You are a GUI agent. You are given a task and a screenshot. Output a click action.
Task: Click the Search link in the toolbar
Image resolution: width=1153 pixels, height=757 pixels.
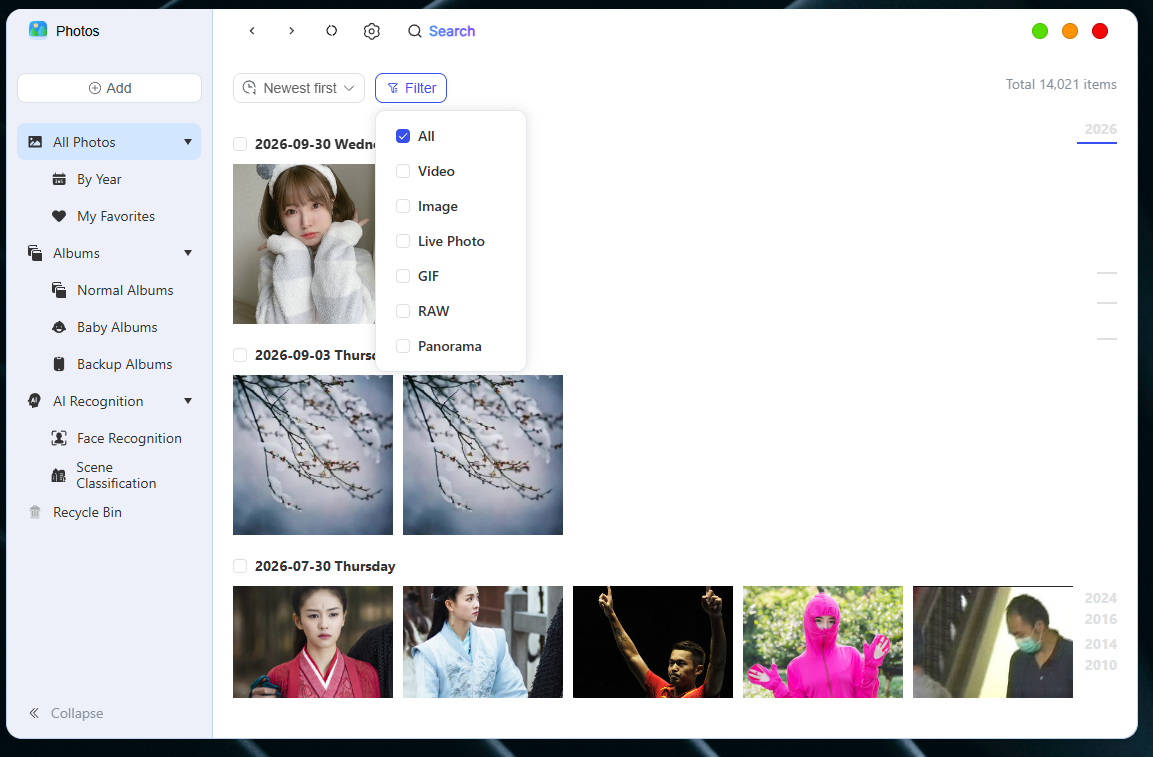tap(452, 31)
